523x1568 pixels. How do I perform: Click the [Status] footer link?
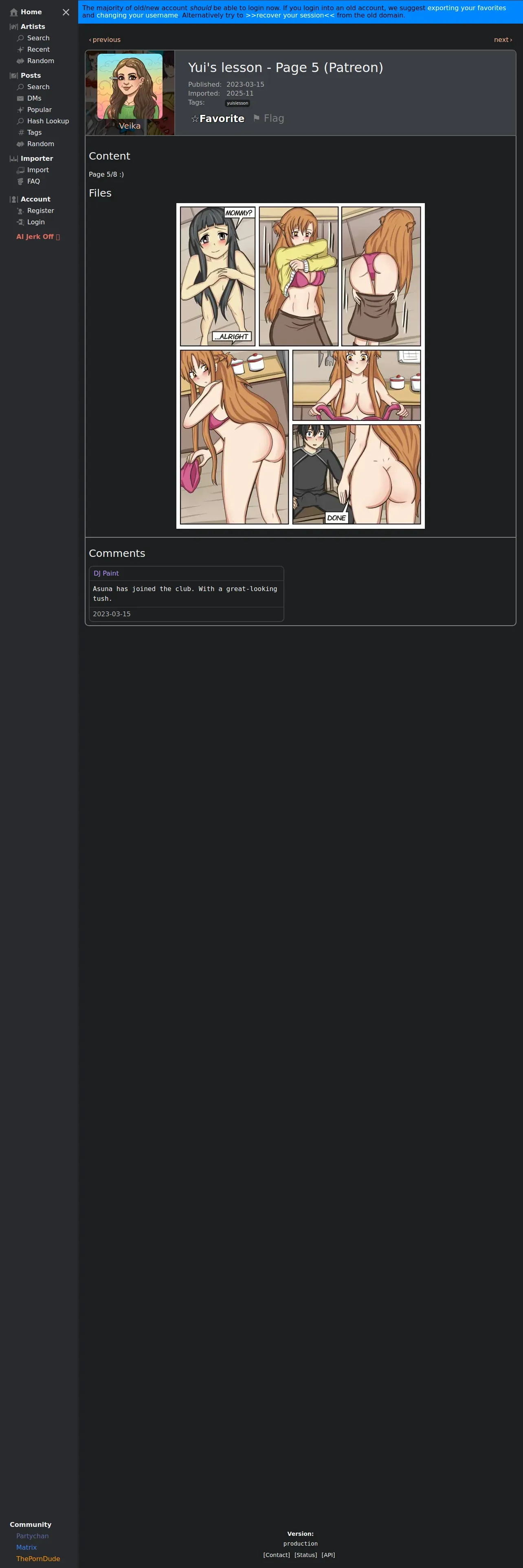tap(305, 1555)
